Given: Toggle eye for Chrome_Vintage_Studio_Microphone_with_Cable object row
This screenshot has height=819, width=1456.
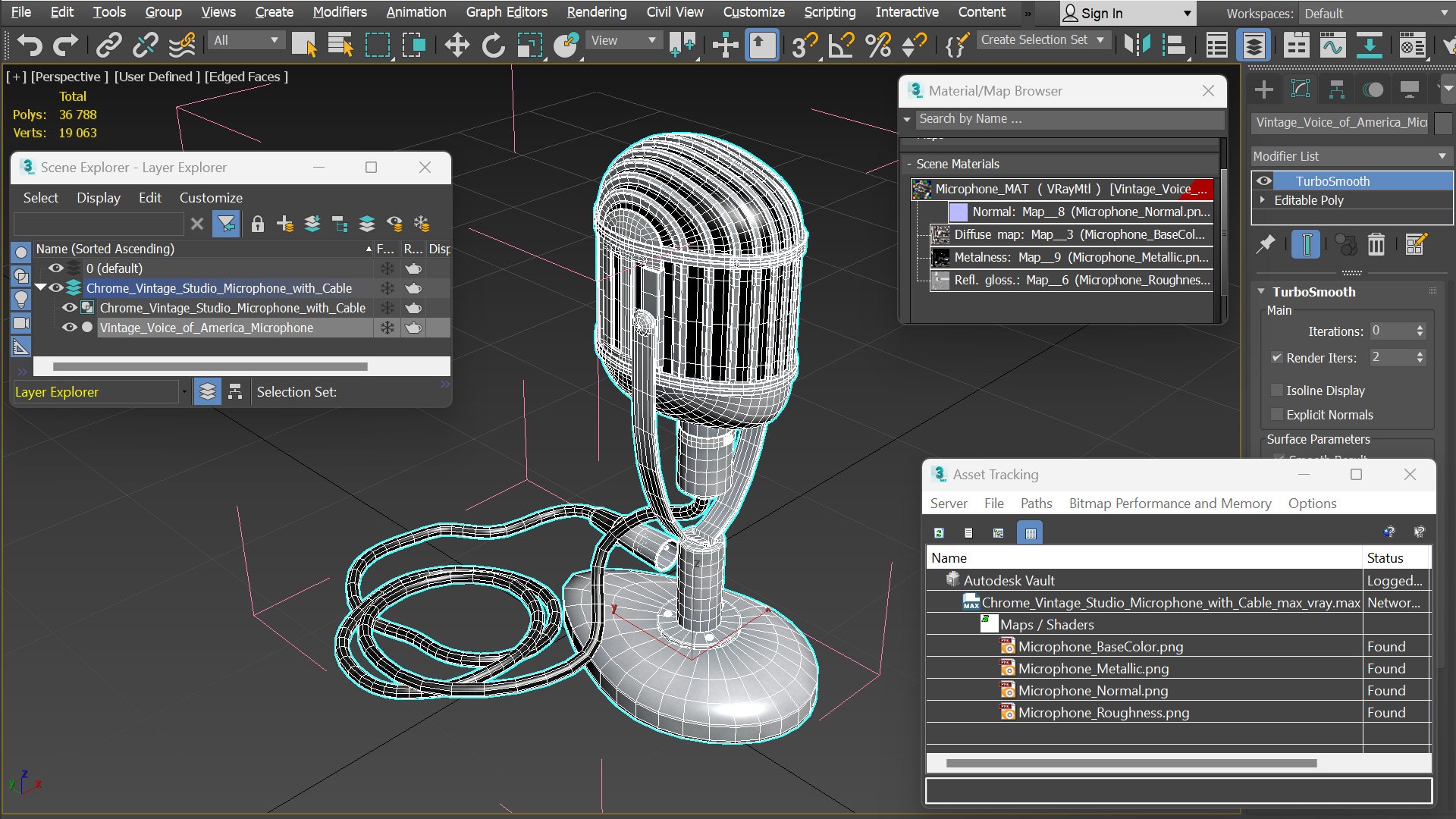Looking at the screenshot, I should tap(70, 308).
